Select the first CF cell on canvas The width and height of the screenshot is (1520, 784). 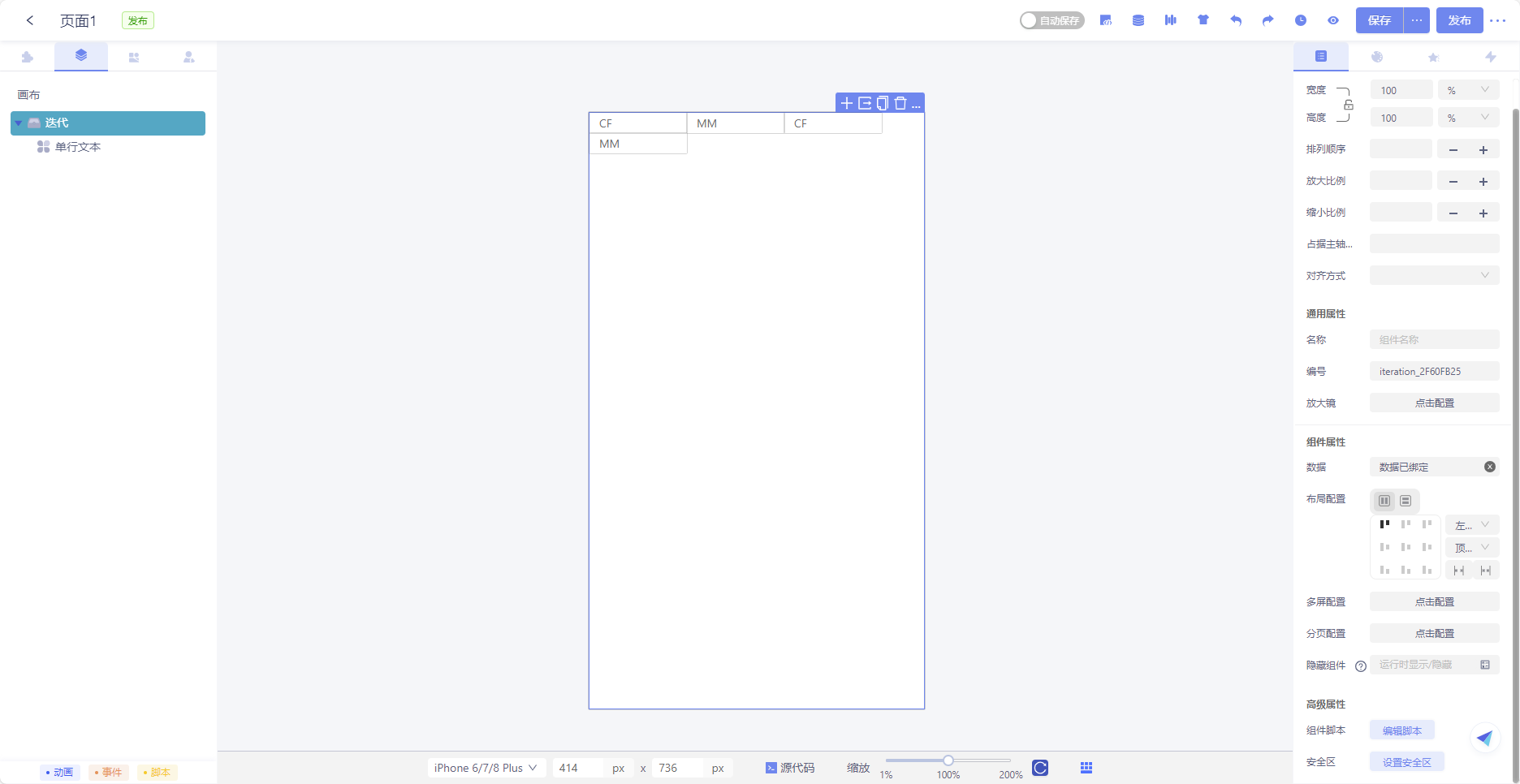(638, 123)
